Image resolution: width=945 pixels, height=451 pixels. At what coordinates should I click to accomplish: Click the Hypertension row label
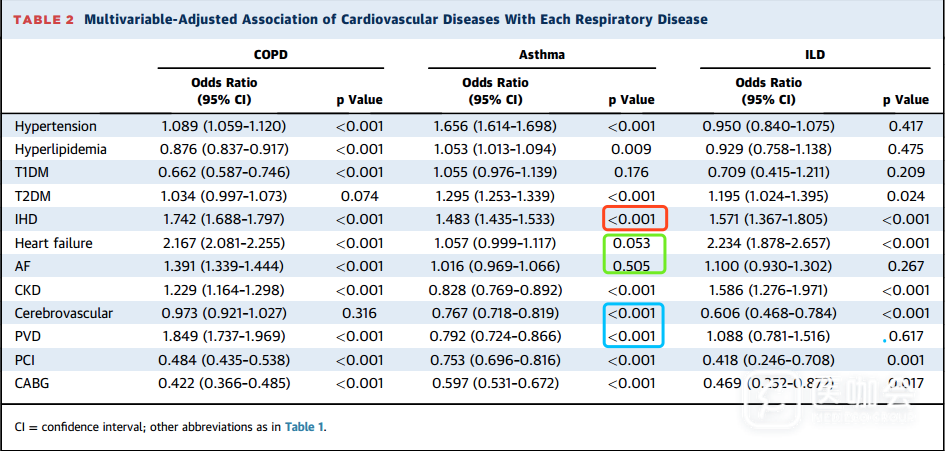[56, 127]
